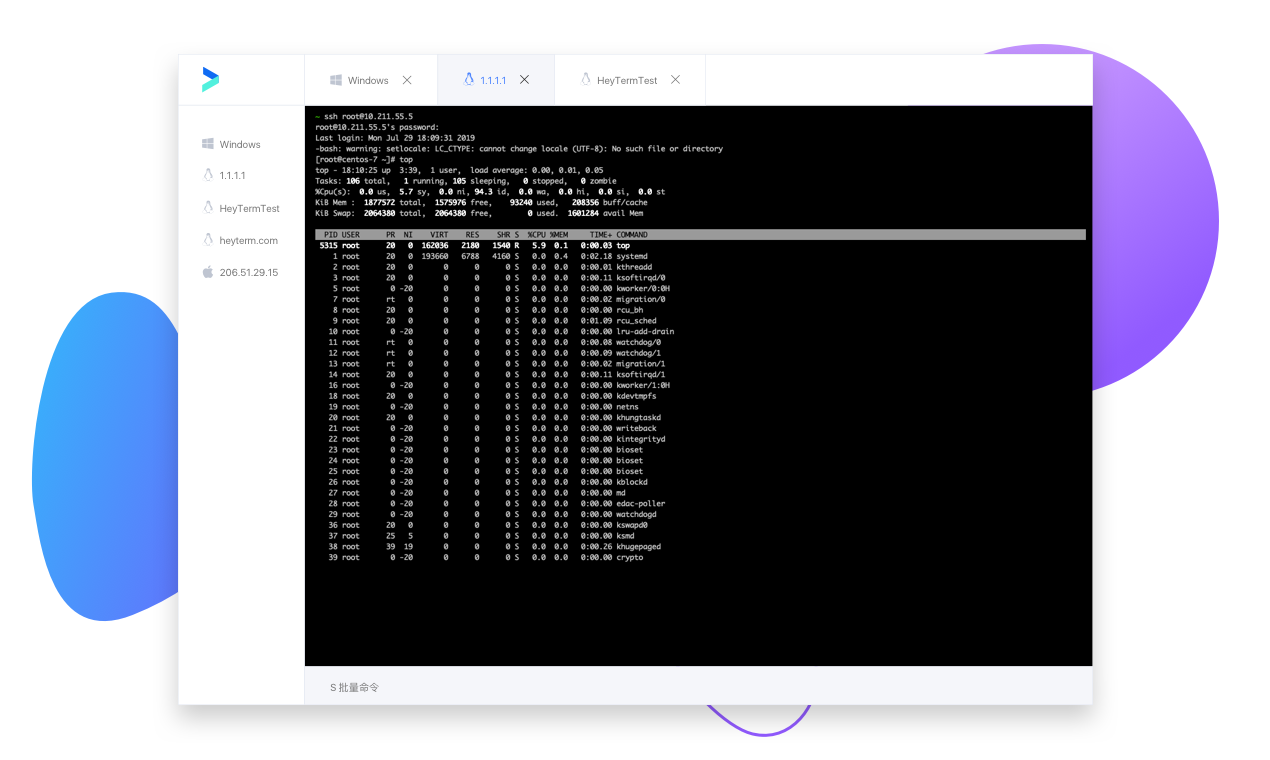Switch to the 1.1.1.1 tab
This screenshot has width=1270, height=760.
point(496,80)
